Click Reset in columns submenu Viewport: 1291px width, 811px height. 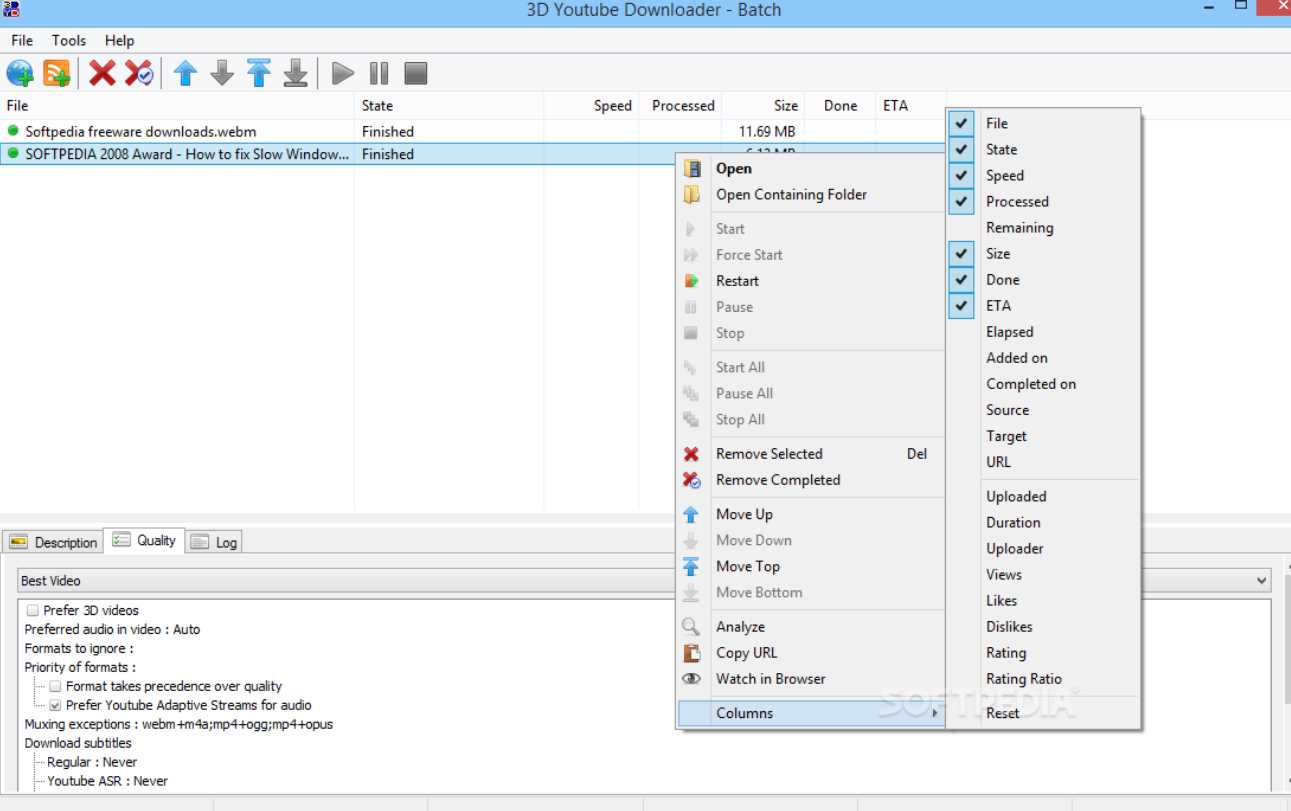(1002, 712)
